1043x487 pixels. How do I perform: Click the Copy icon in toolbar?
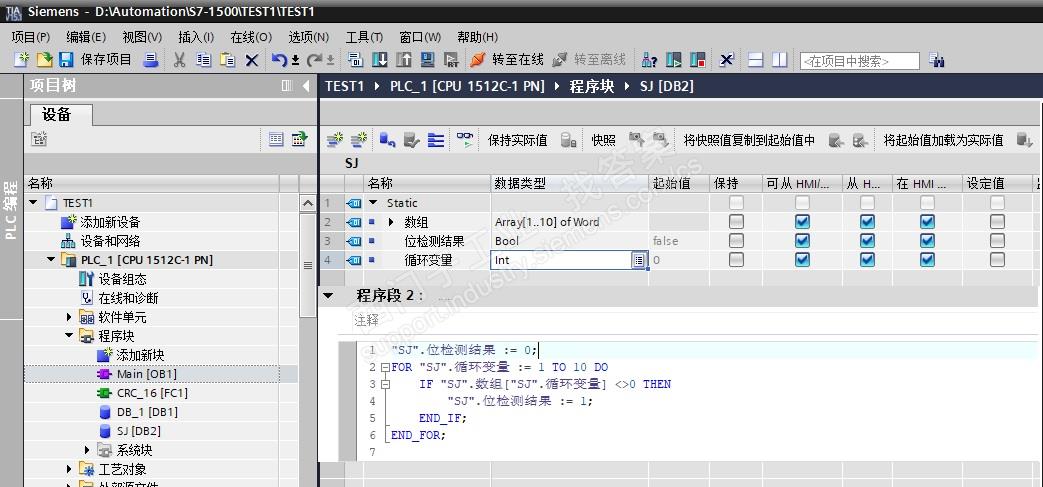point(204,60)
